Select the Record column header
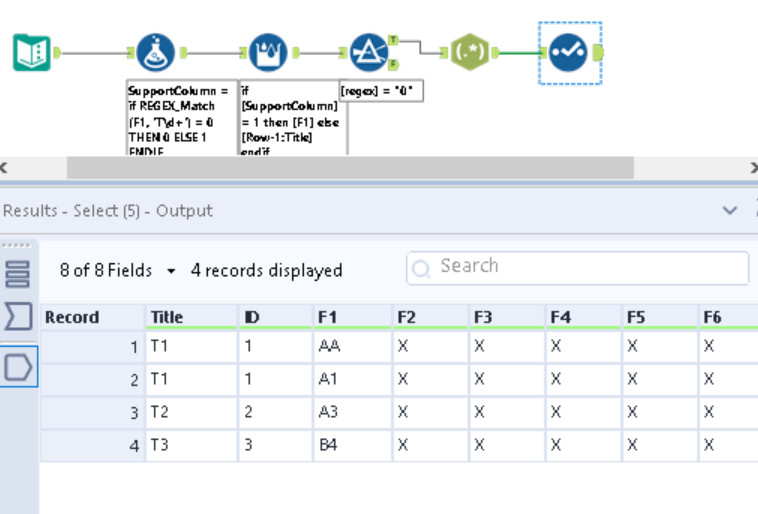The width and height of the screenshot is (758, 514). [72, 317]
